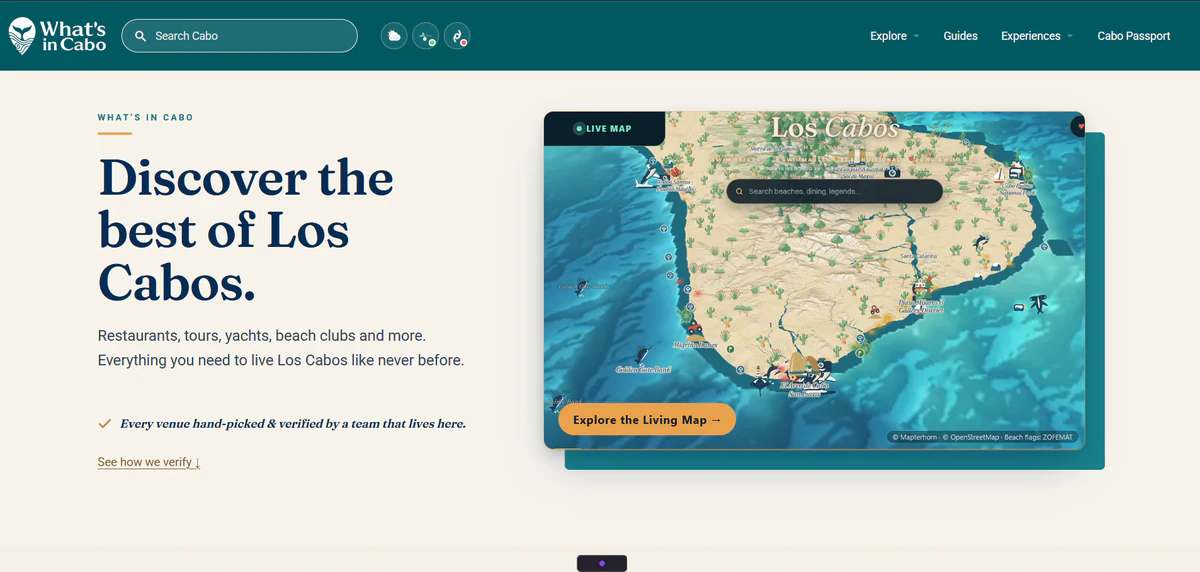Viewport: 1200px width, 572px height.
Task: Select the Santa Catarina map label
Action: point(919,256)
